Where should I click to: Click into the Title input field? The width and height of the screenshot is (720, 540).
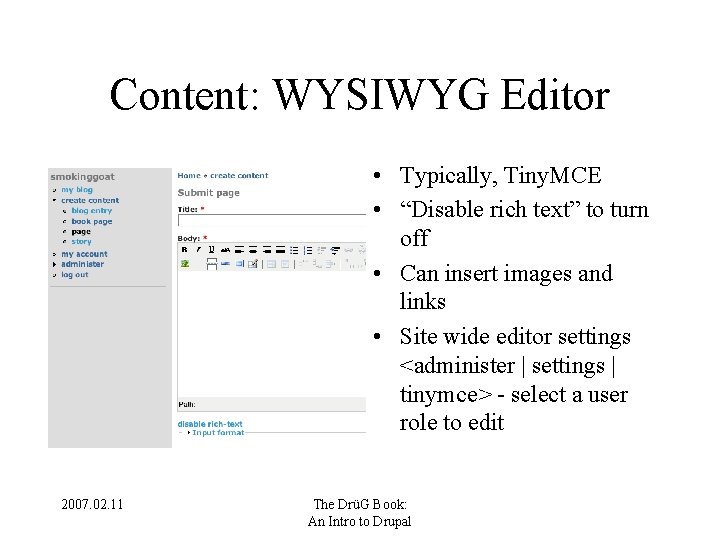272,221
